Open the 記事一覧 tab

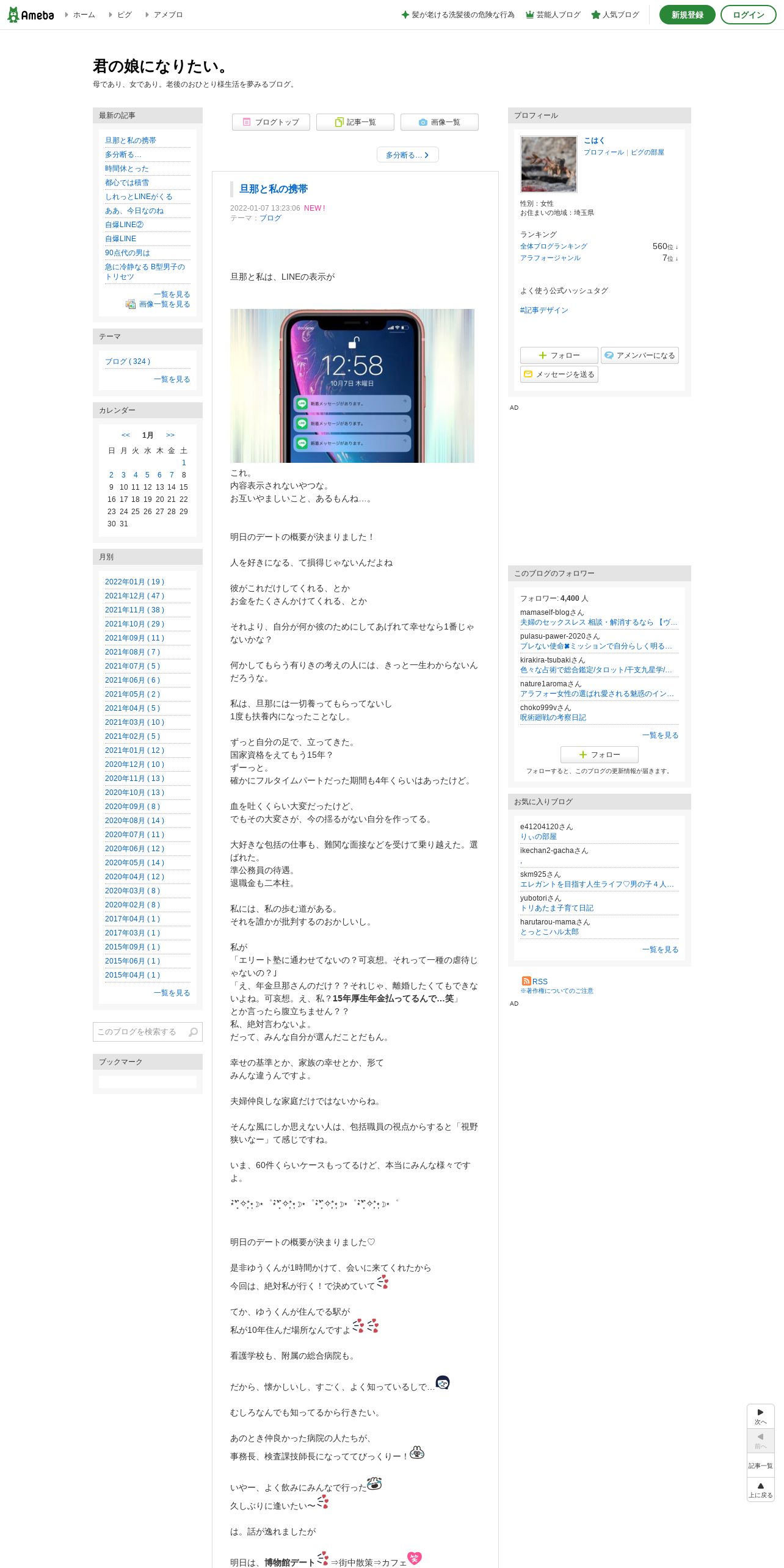point(355,122)
